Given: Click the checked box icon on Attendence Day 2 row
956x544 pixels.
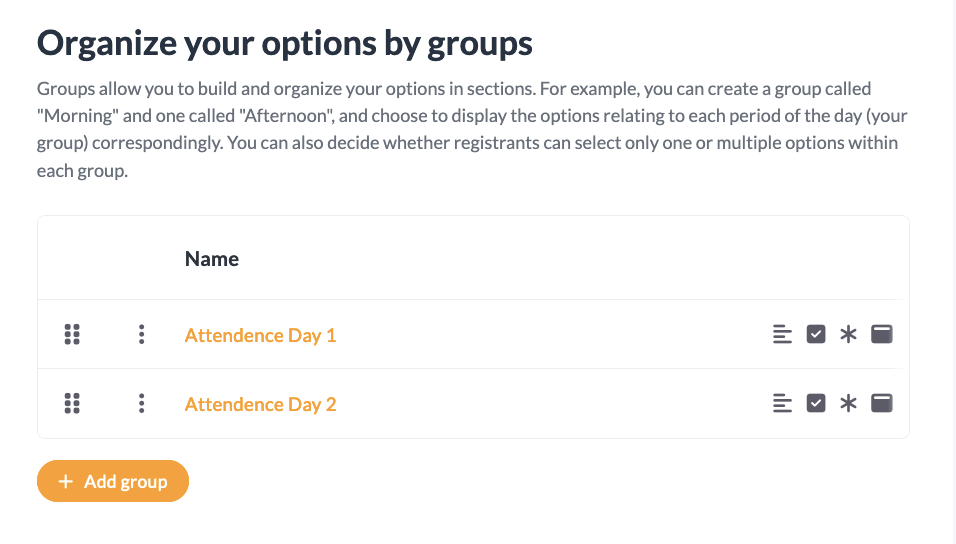Looking at the screenshot, I should pyautogui.click(x=816, y=404).
